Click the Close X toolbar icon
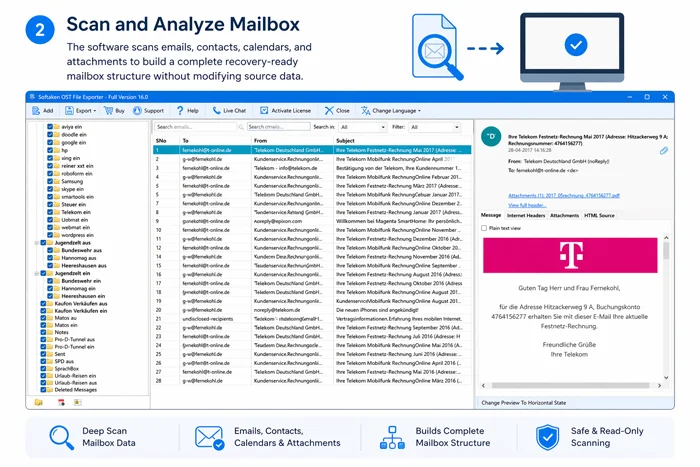The image size is (700, 467). [x=329, y=110]
